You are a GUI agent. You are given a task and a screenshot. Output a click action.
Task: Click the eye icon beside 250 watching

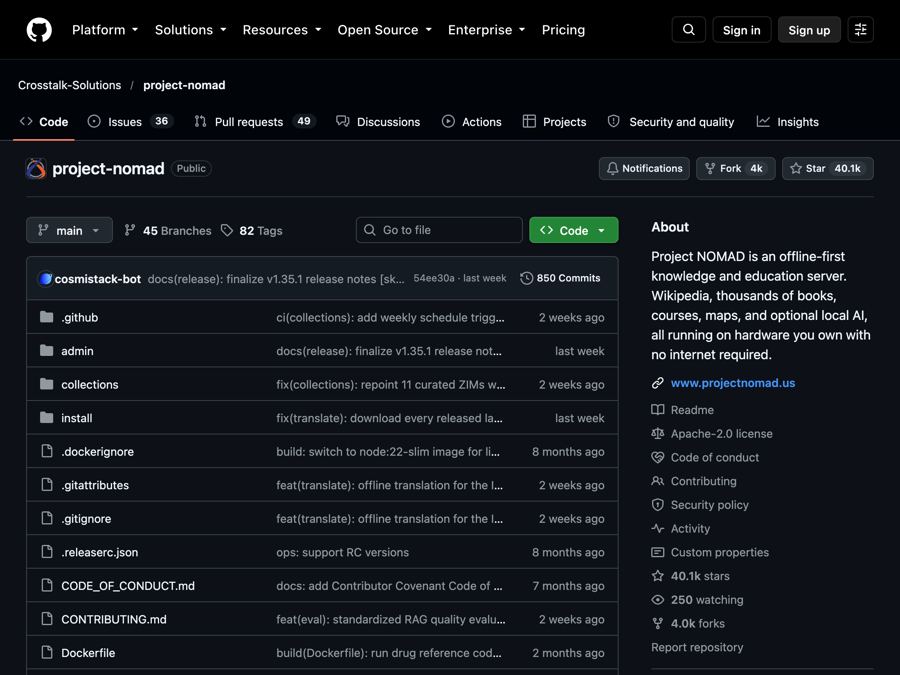[x=658, y=600]
